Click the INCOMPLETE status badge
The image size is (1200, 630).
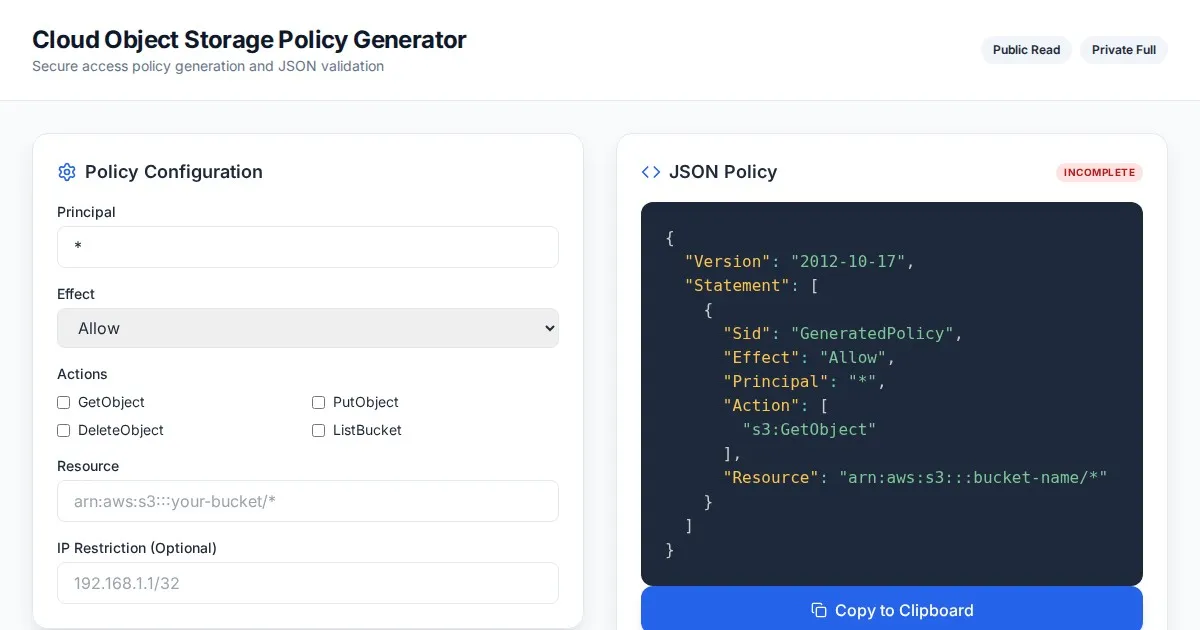(1099, 172)
